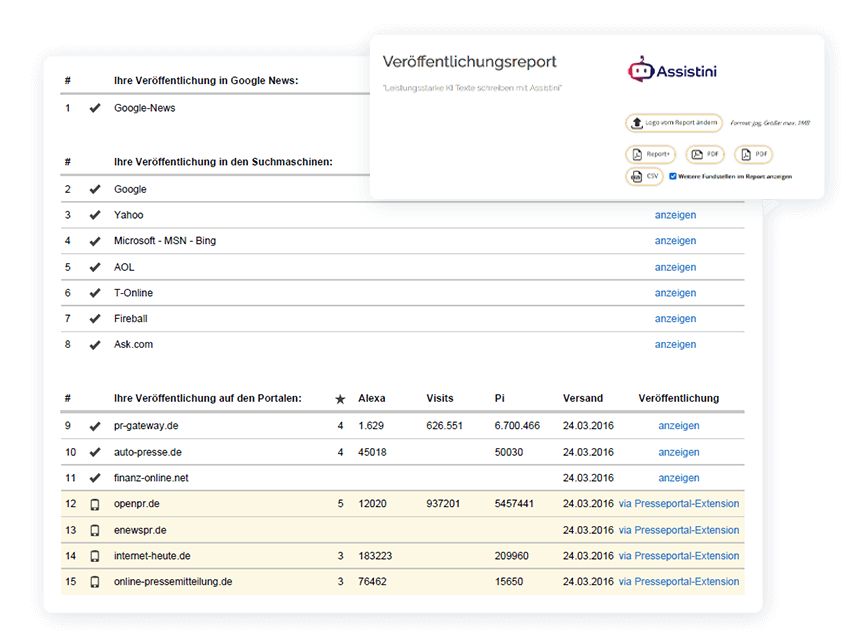Open the T-Online 'anzeigen' link
The image size is (845, 640).
pos(675,293)
